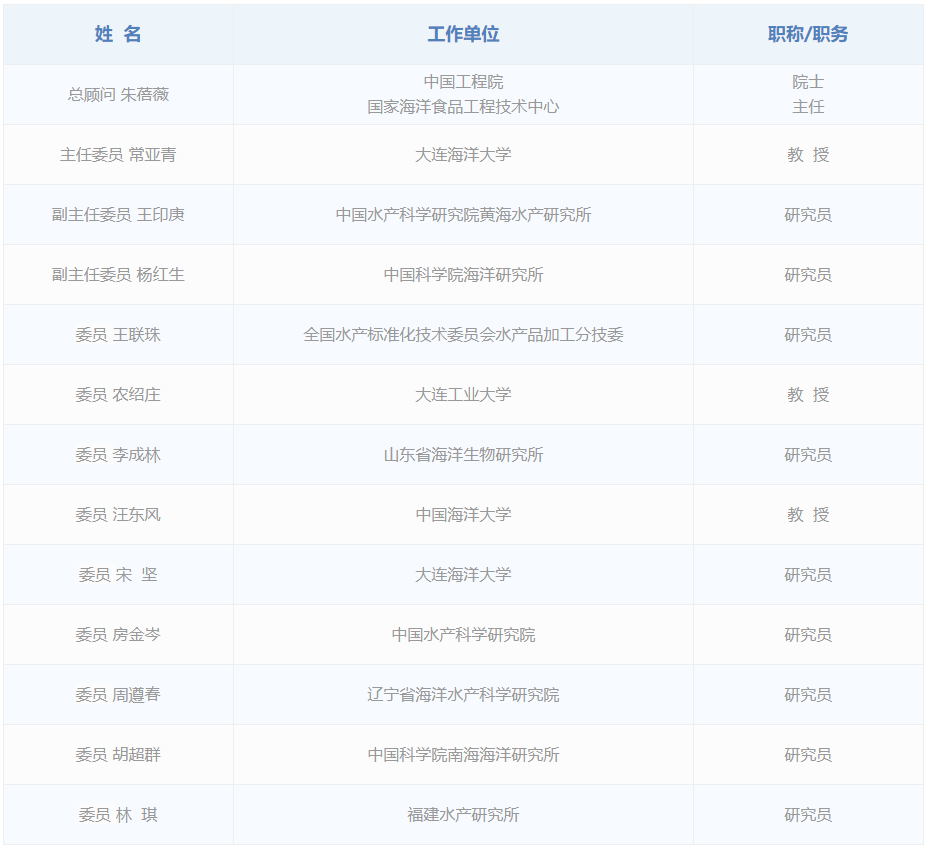Select the cell 委员 农绍庄
Image resolution: width=927 pixels, height=848 pixels.
click(118, 394)
